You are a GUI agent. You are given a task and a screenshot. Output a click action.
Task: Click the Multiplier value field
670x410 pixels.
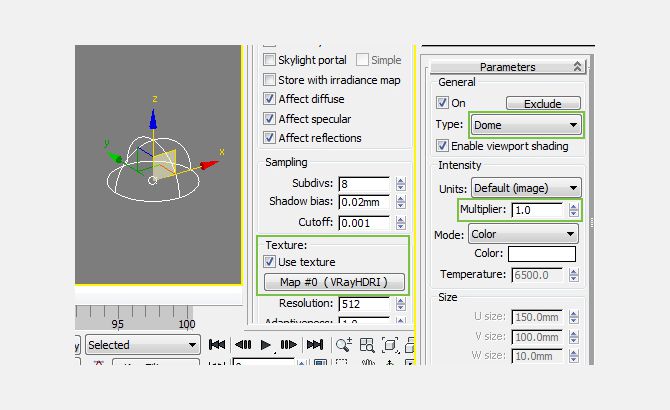[537, 210]
